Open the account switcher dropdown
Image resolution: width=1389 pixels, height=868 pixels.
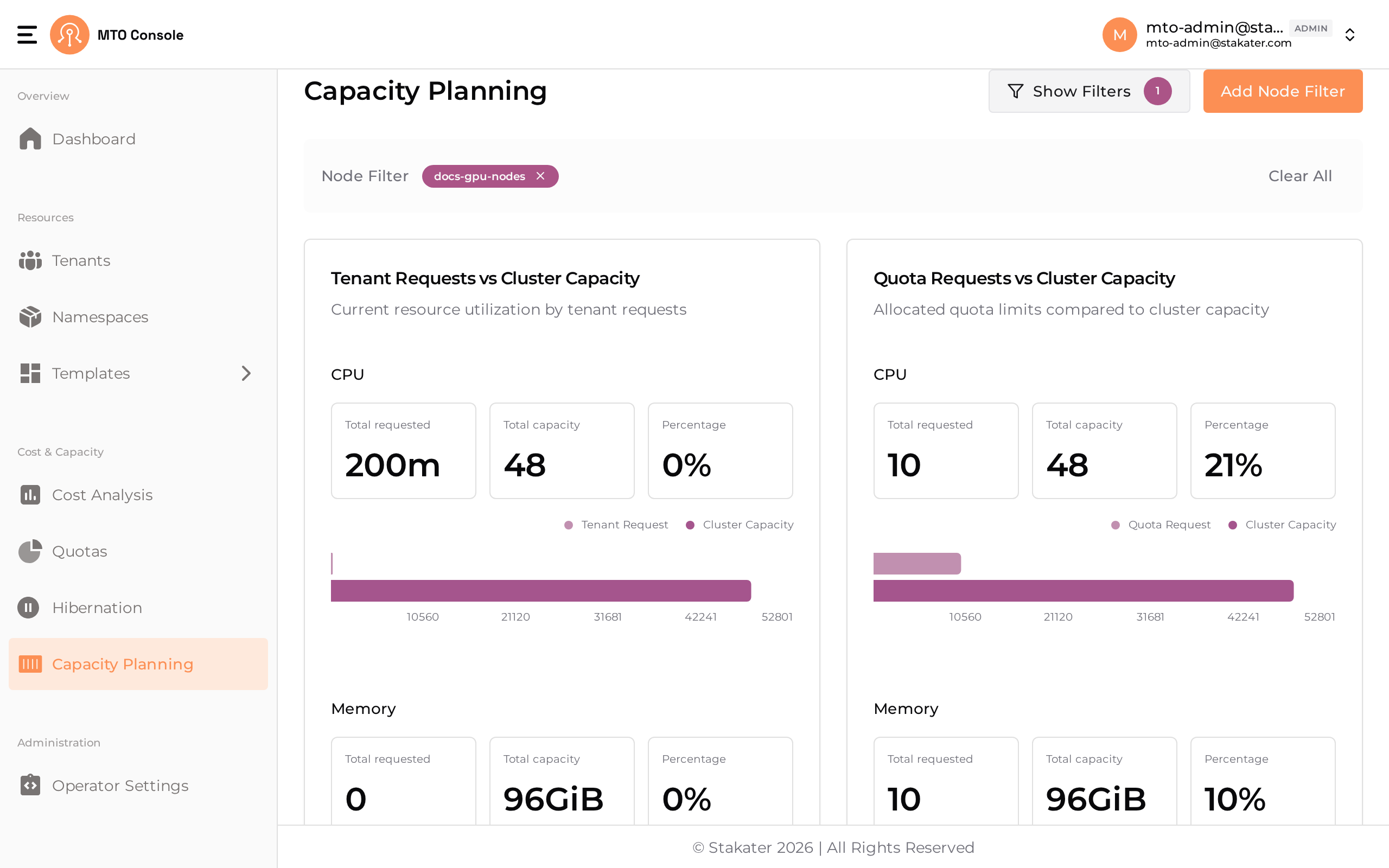click(1350, 35)
